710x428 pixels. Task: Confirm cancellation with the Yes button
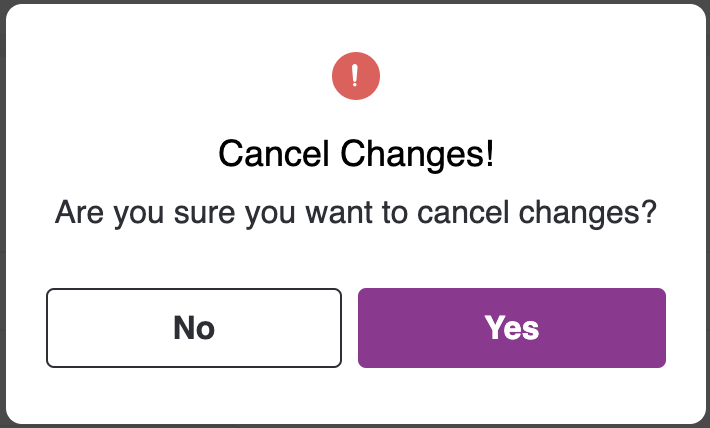click(512, 327)
